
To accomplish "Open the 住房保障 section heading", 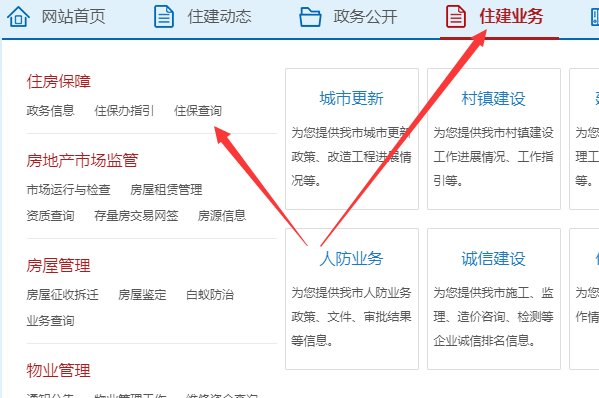I will tap(58, 81).
